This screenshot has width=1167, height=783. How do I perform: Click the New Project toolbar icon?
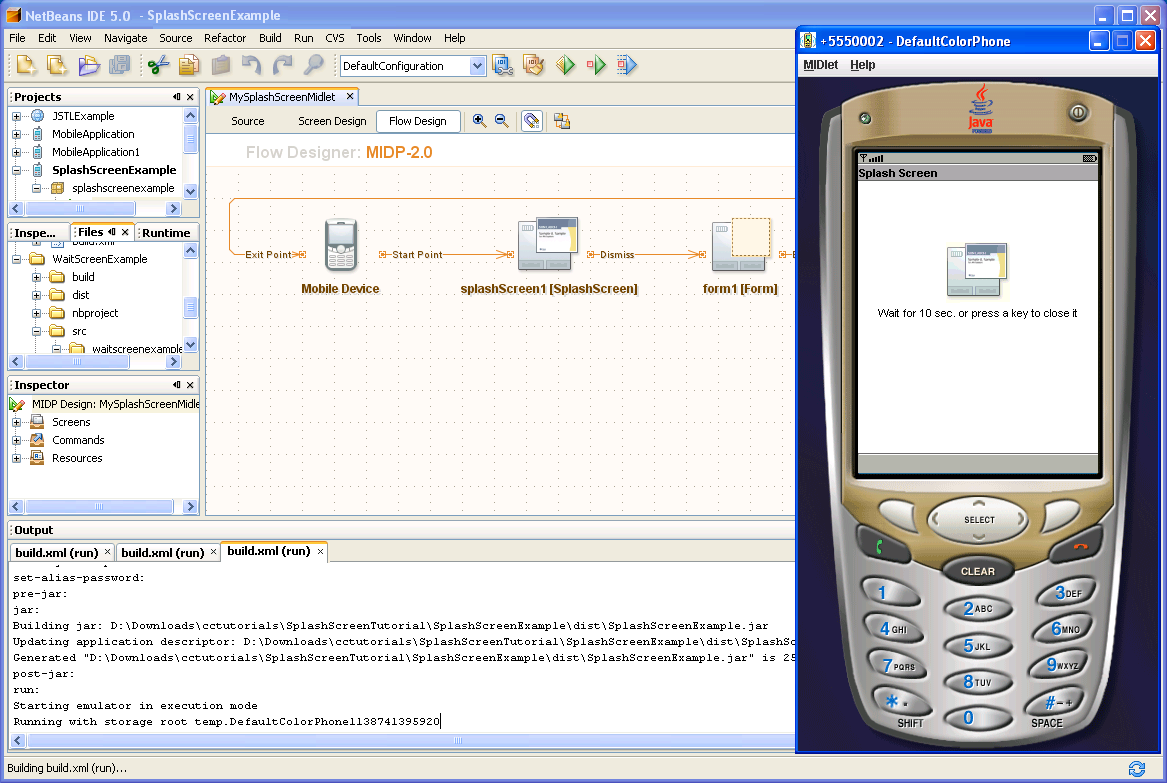pos(57,65)
